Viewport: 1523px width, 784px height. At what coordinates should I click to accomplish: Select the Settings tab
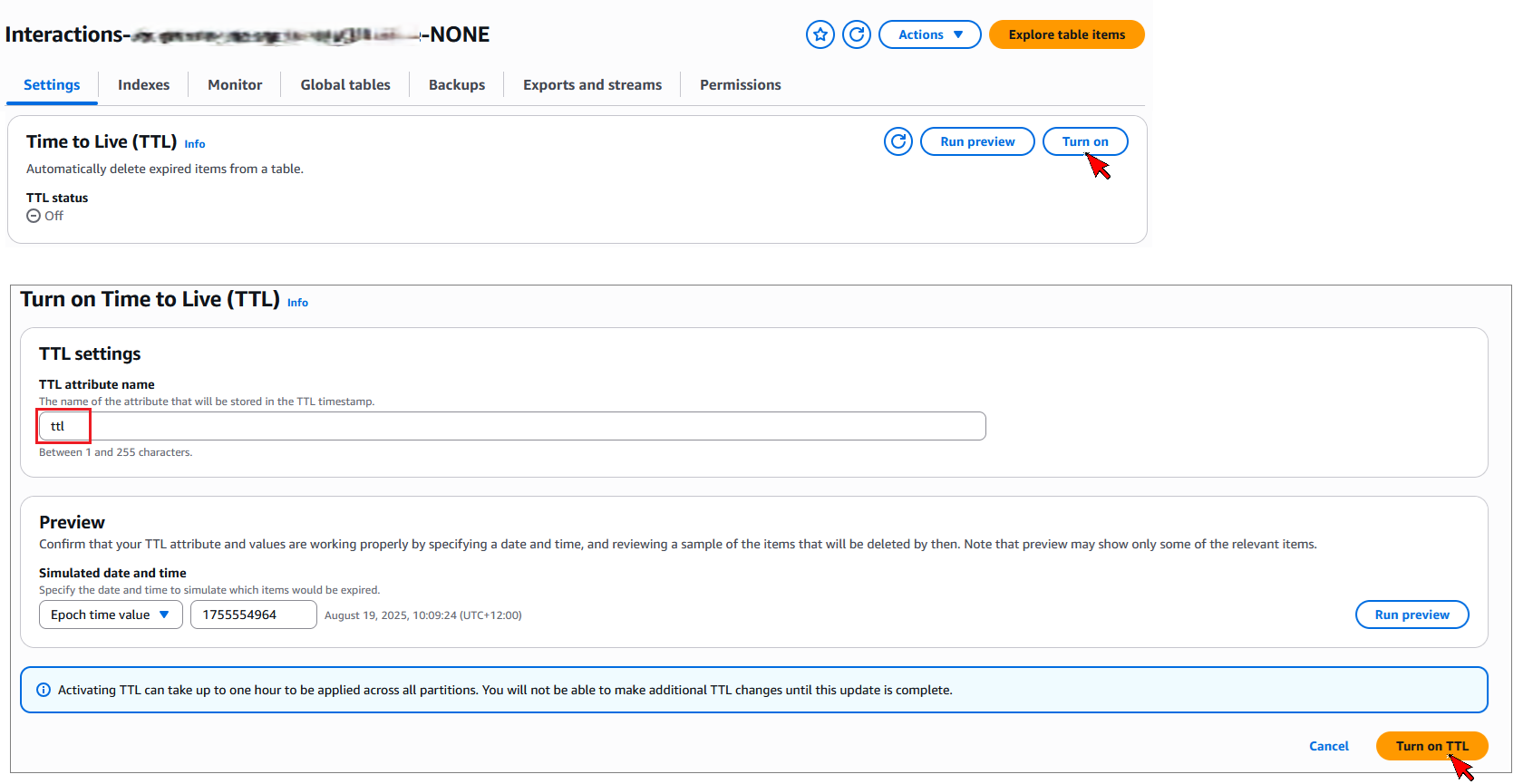(x=52, y=84)
